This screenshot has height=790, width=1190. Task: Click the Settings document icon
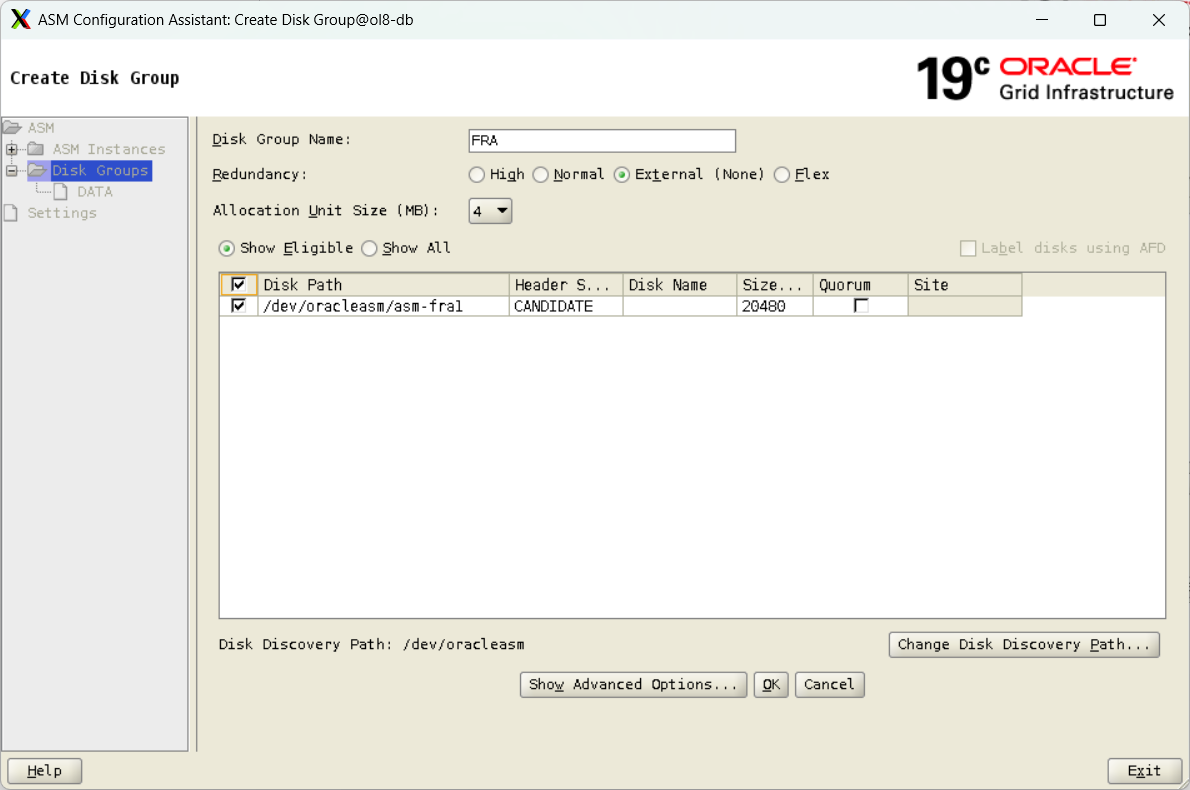point(11,212)
